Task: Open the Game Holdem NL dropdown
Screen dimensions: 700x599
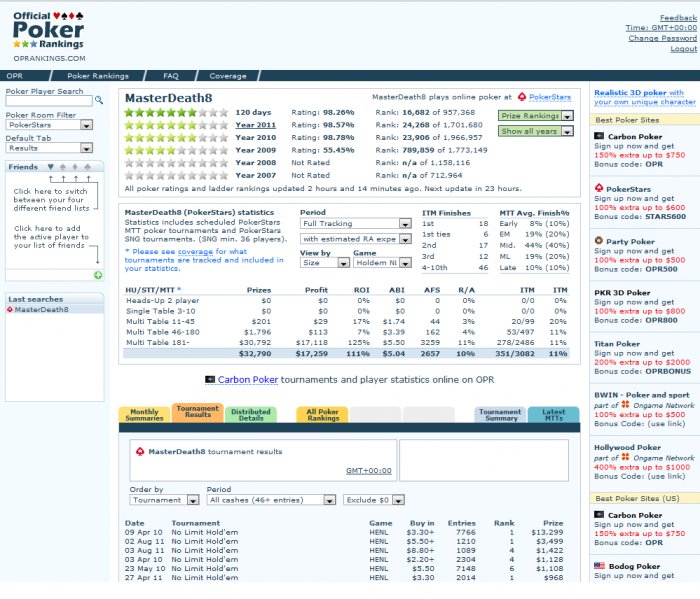Action: click(x=382, y=263)
